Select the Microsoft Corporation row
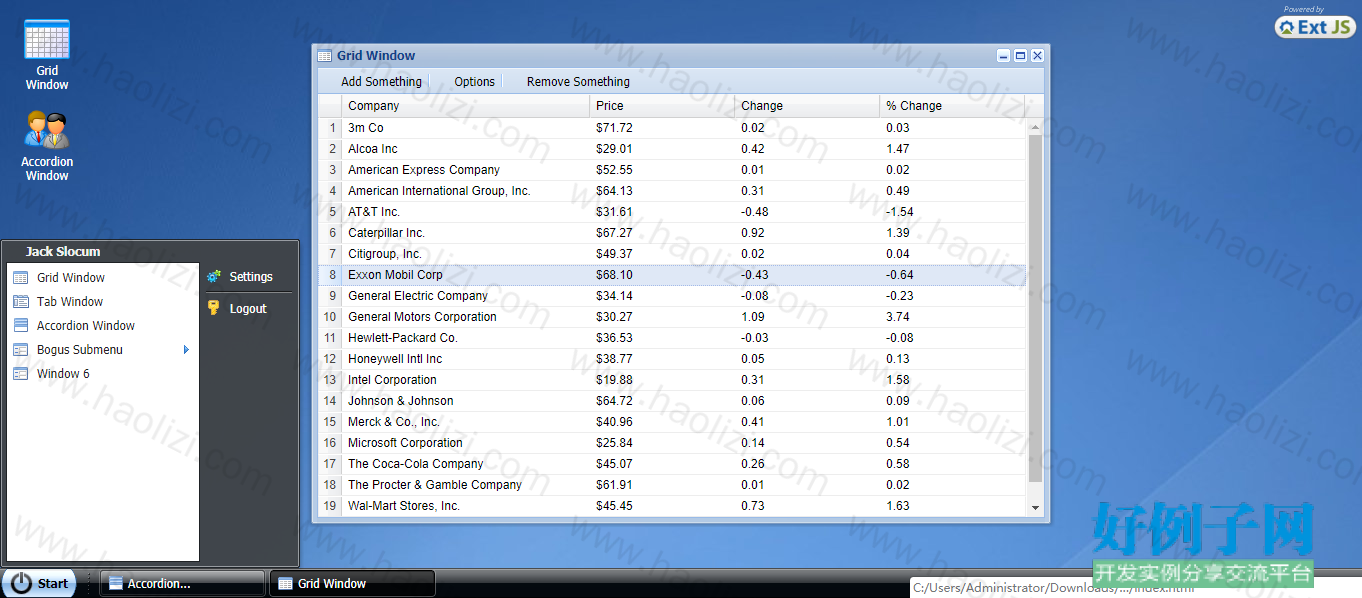Image resolution: width=1362 pixels, height=598 pixels. [672, 443]
